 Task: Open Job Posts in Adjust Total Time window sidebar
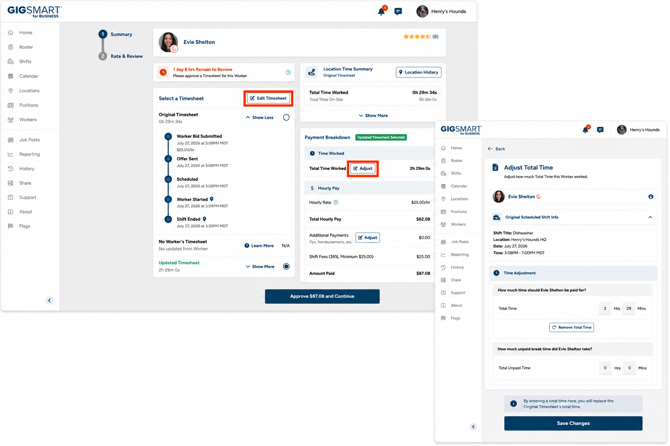click(x=455, y=242)
